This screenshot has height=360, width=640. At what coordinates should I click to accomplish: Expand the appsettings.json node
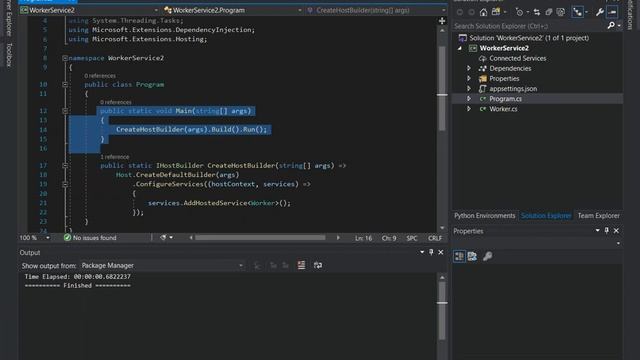click(469, 89)
